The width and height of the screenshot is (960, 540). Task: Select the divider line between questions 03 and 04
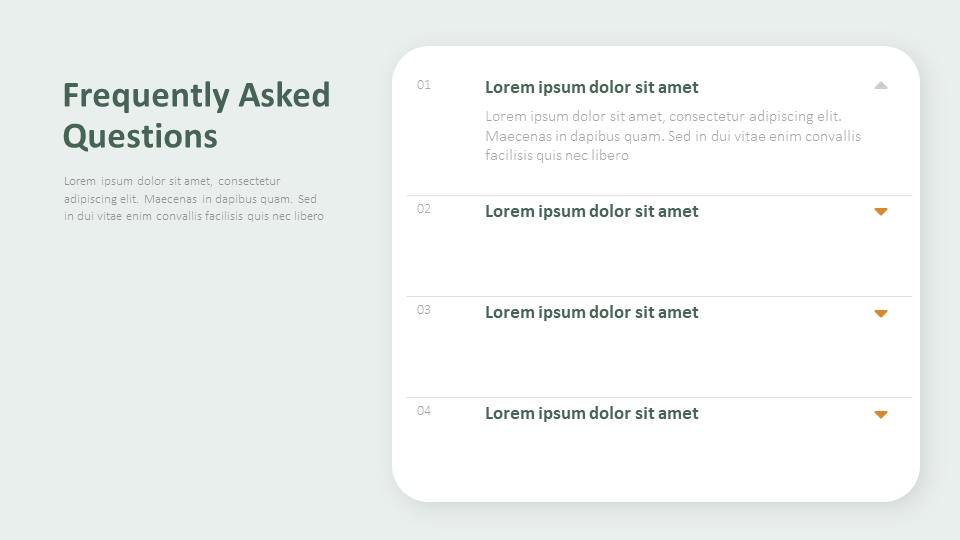pos(659,397)
